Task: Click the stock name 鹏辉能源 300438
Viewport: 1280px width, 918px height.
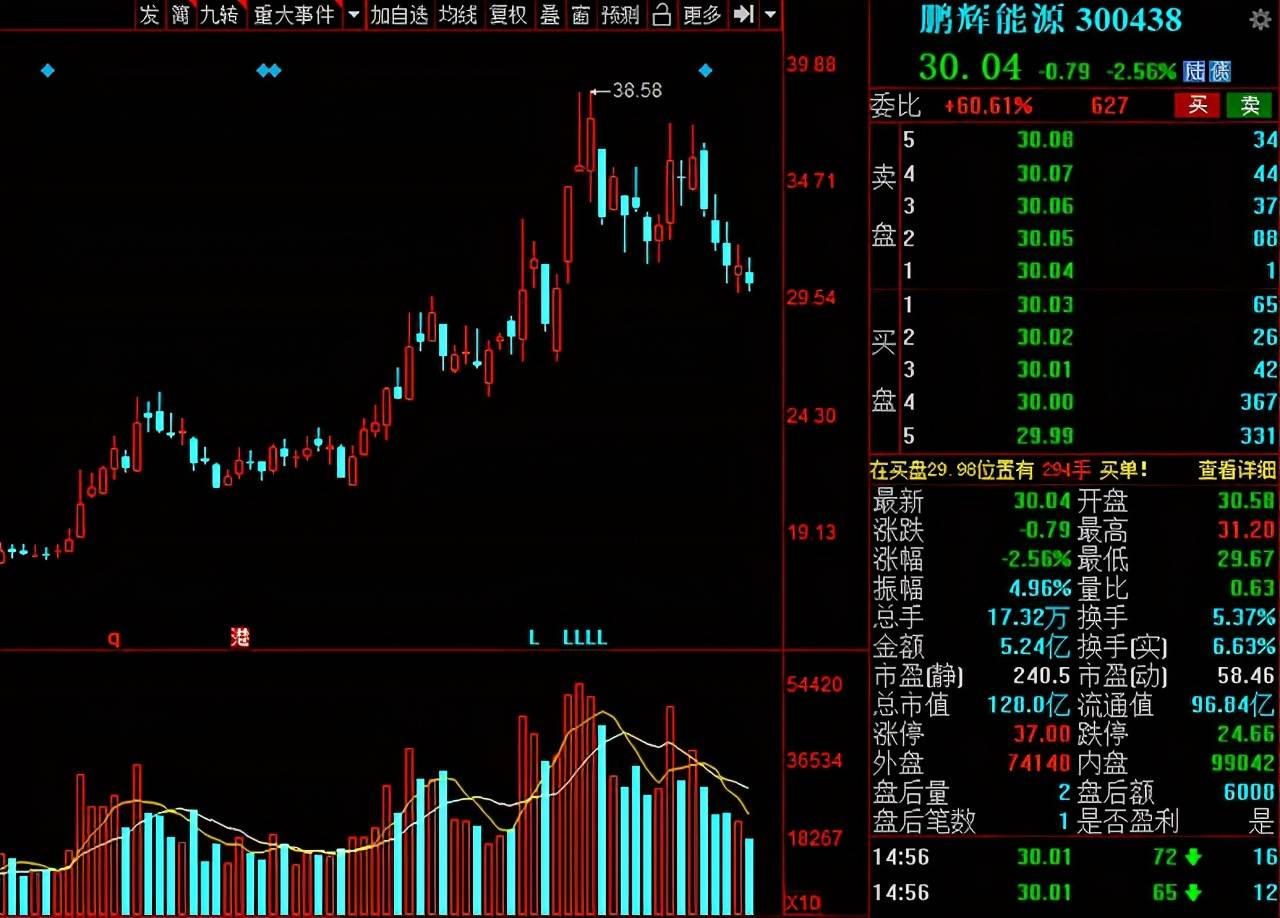Action: 1050,19
